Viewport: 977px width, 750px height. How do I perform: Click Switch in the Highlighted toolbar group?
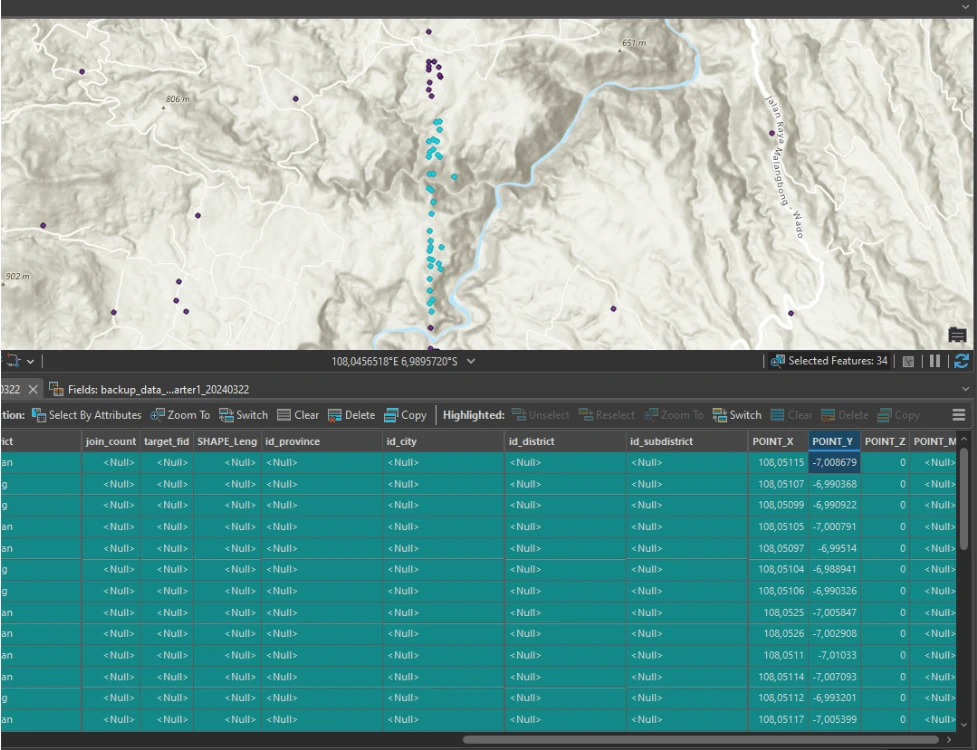coord(737,415)
